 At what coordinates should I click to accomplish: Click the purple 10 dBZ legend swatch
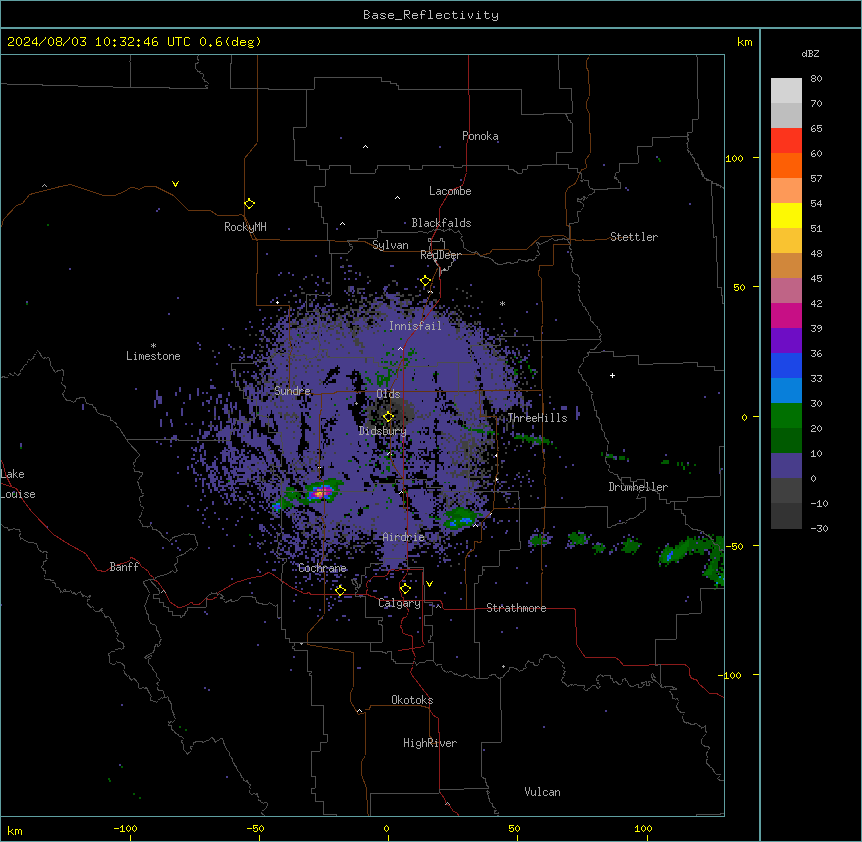786,466
